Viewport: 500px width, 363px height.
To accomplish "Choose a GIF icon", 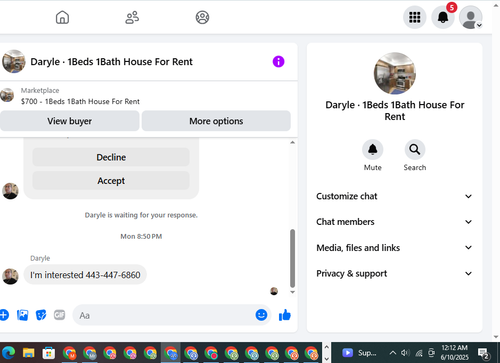I will pos(59,315).
